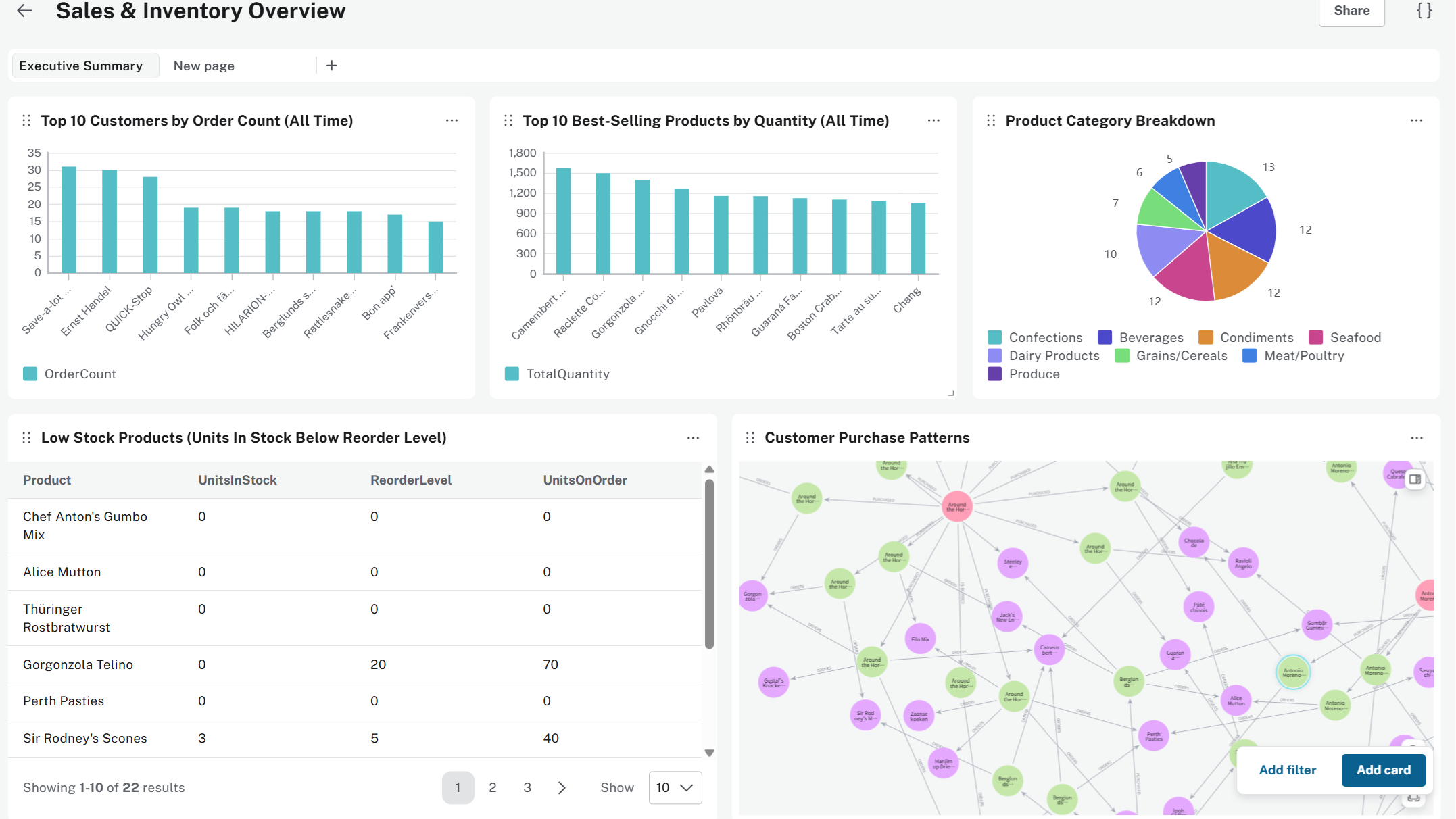This screenshot has width=1456, height=819.
Task: Select the Executive Summary tab
Action: tap(81, 66)
